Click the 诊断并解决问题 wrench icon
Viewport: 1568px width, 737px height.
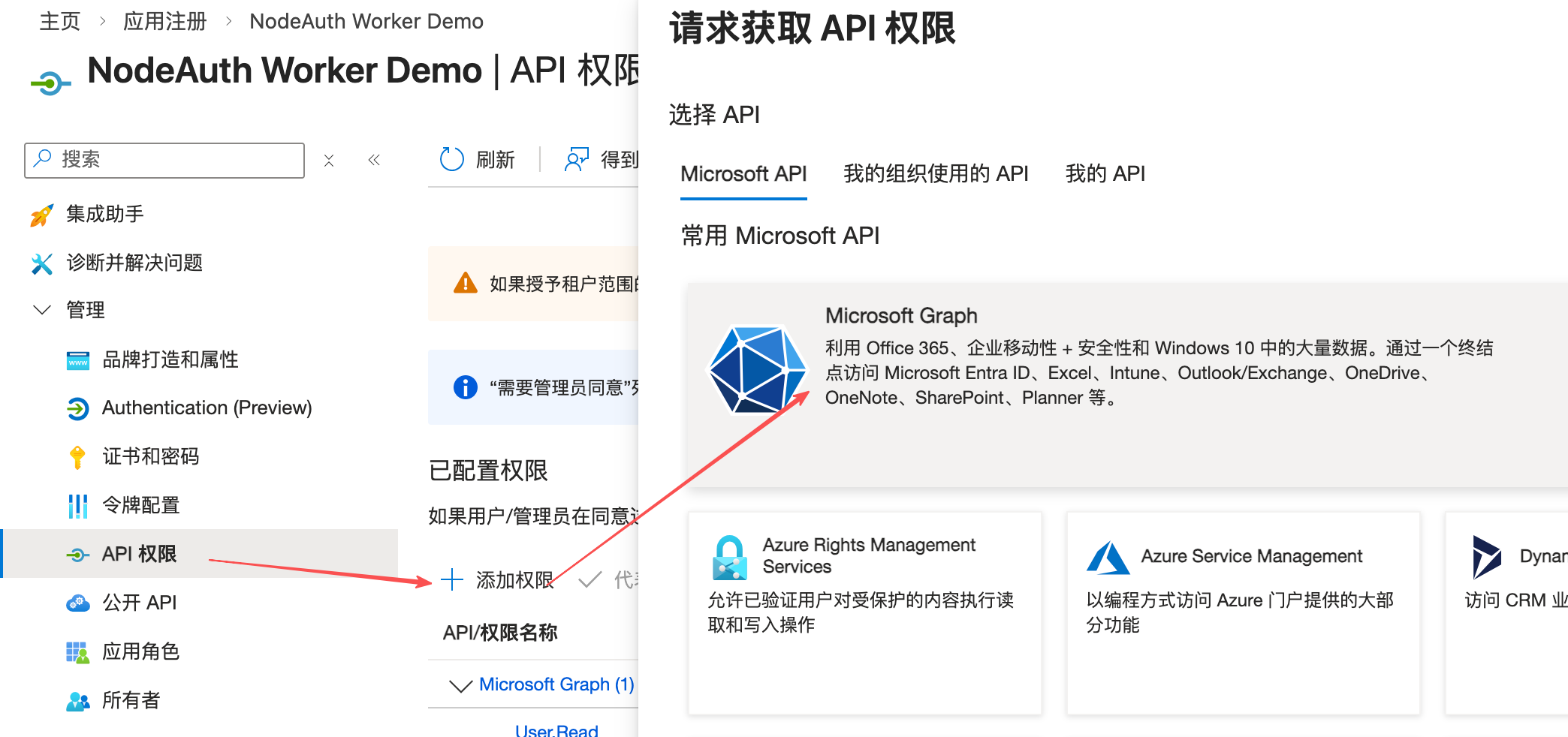pyautogui.click(x=42, y=263)
